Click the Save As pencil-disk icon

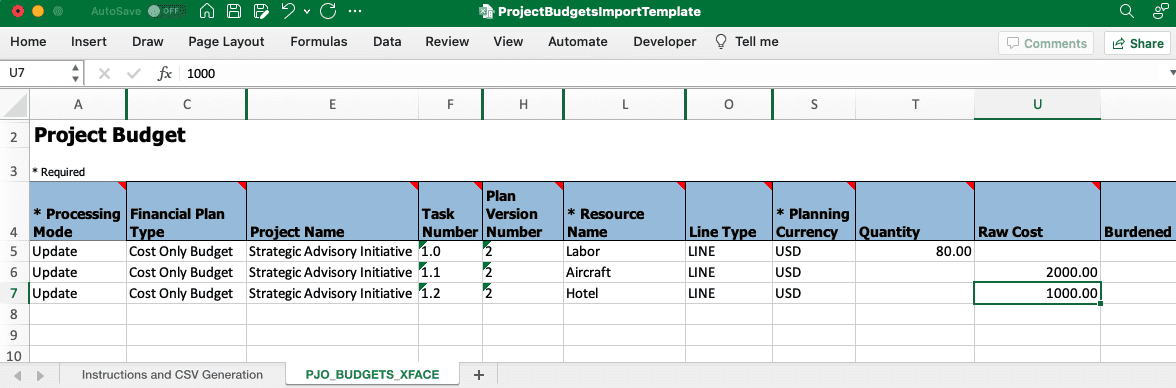coord(261,11)
